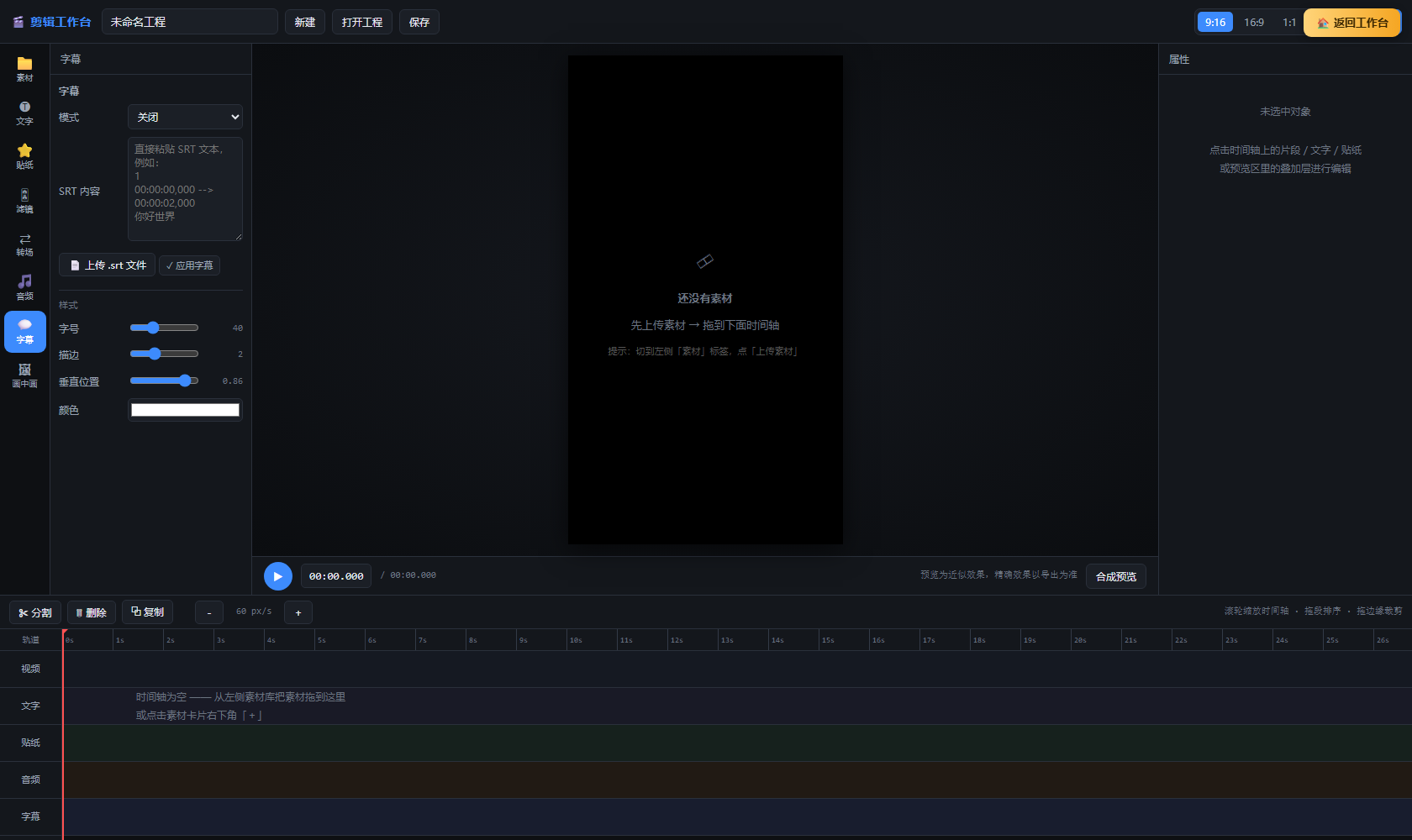This screenshot has height=840, width=1412.
Task: Select the 16:9 aspect ratio
Action: point(1254,22)
